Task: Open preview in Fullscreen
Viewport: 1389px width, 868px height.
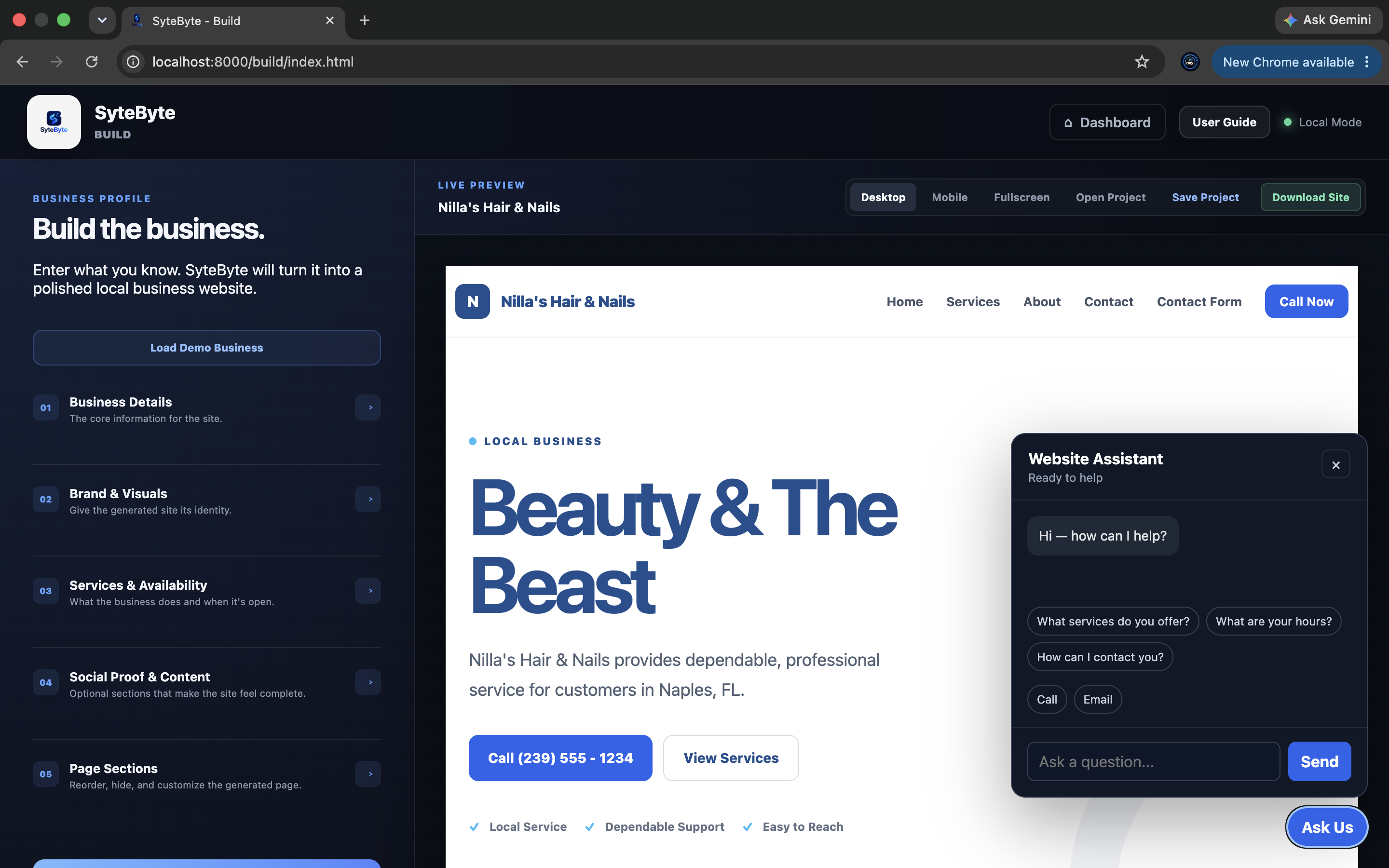Action: click(1021, 198)
